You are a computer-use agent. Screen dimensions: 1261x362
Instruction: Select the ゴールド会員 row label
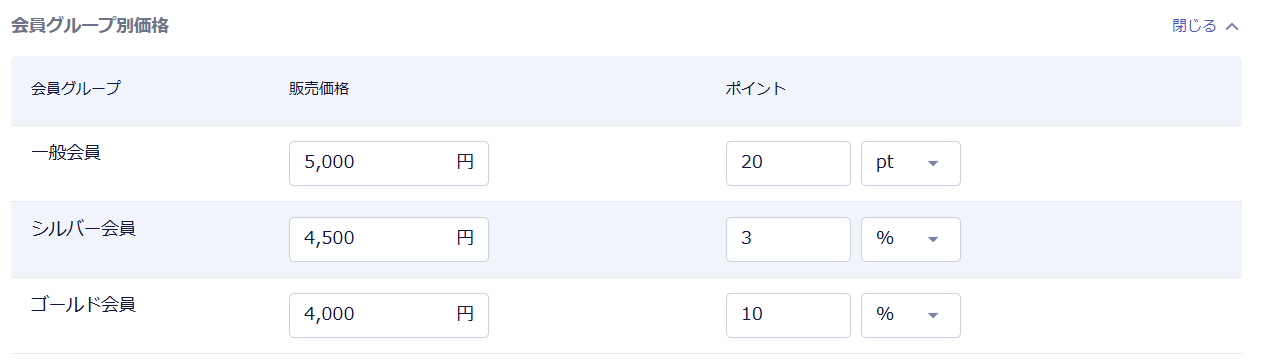pyautogui.click(x=83, y=305)
